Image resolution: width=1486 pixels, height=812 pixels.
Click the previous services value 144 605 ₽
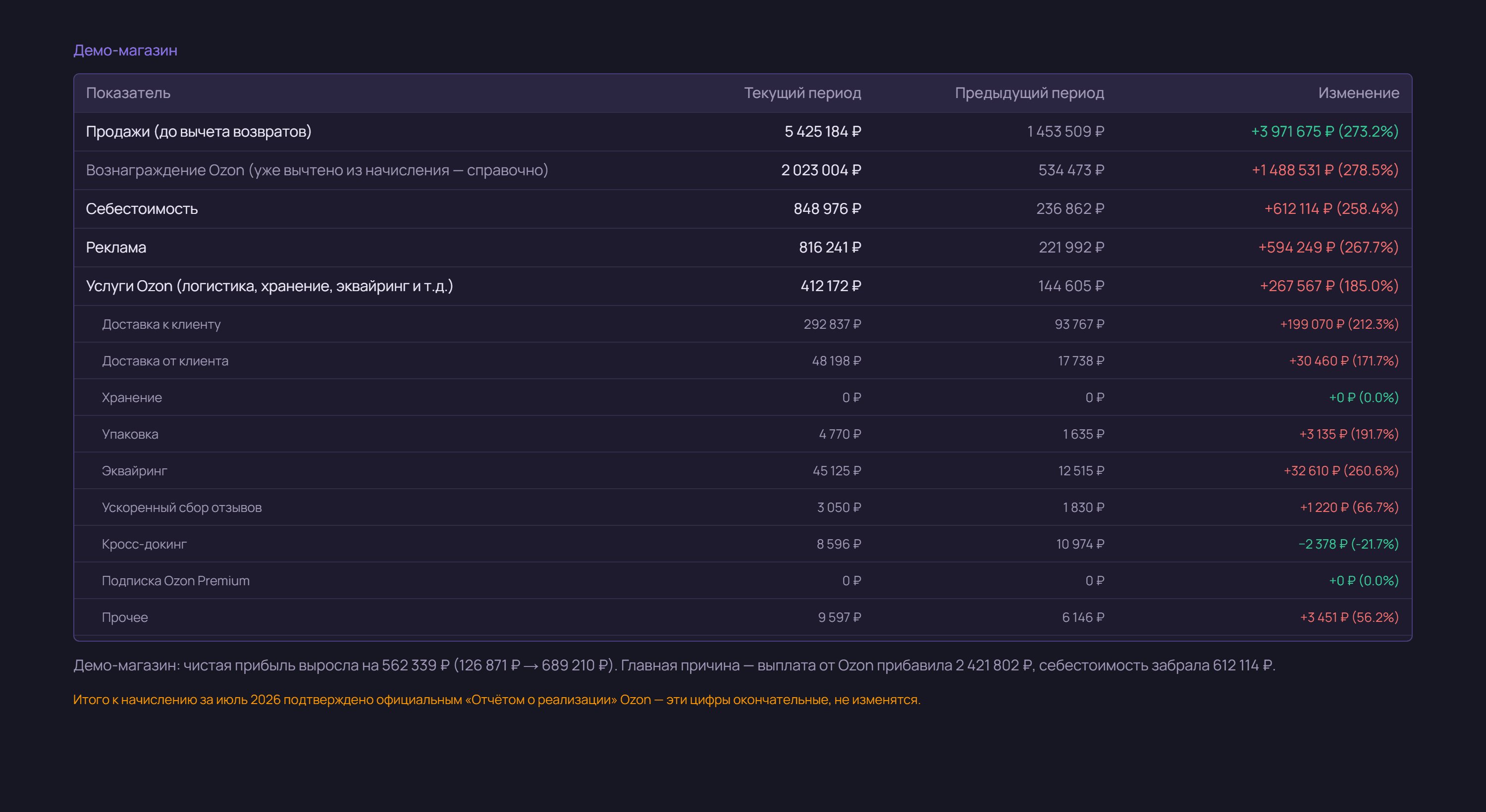tap(1070, 286)
